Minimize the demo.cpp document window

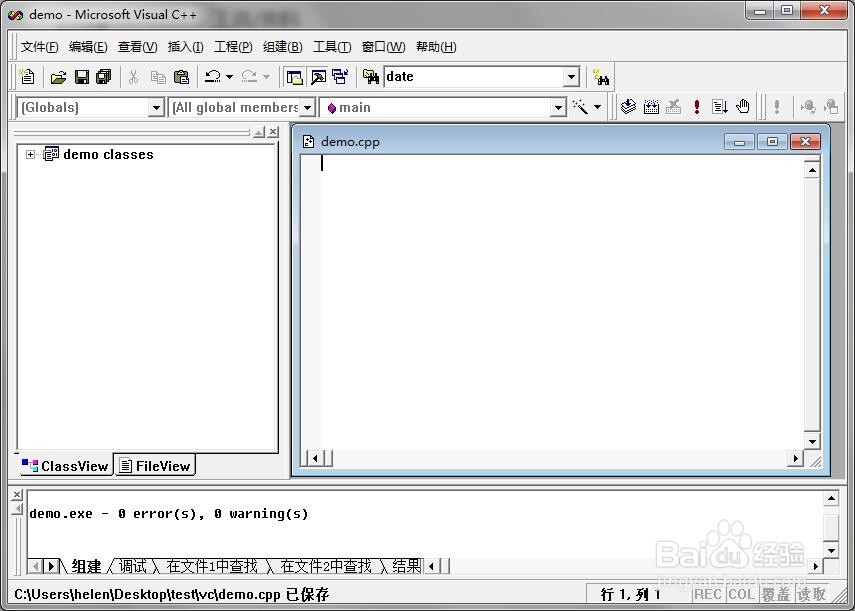click(739, 142)
